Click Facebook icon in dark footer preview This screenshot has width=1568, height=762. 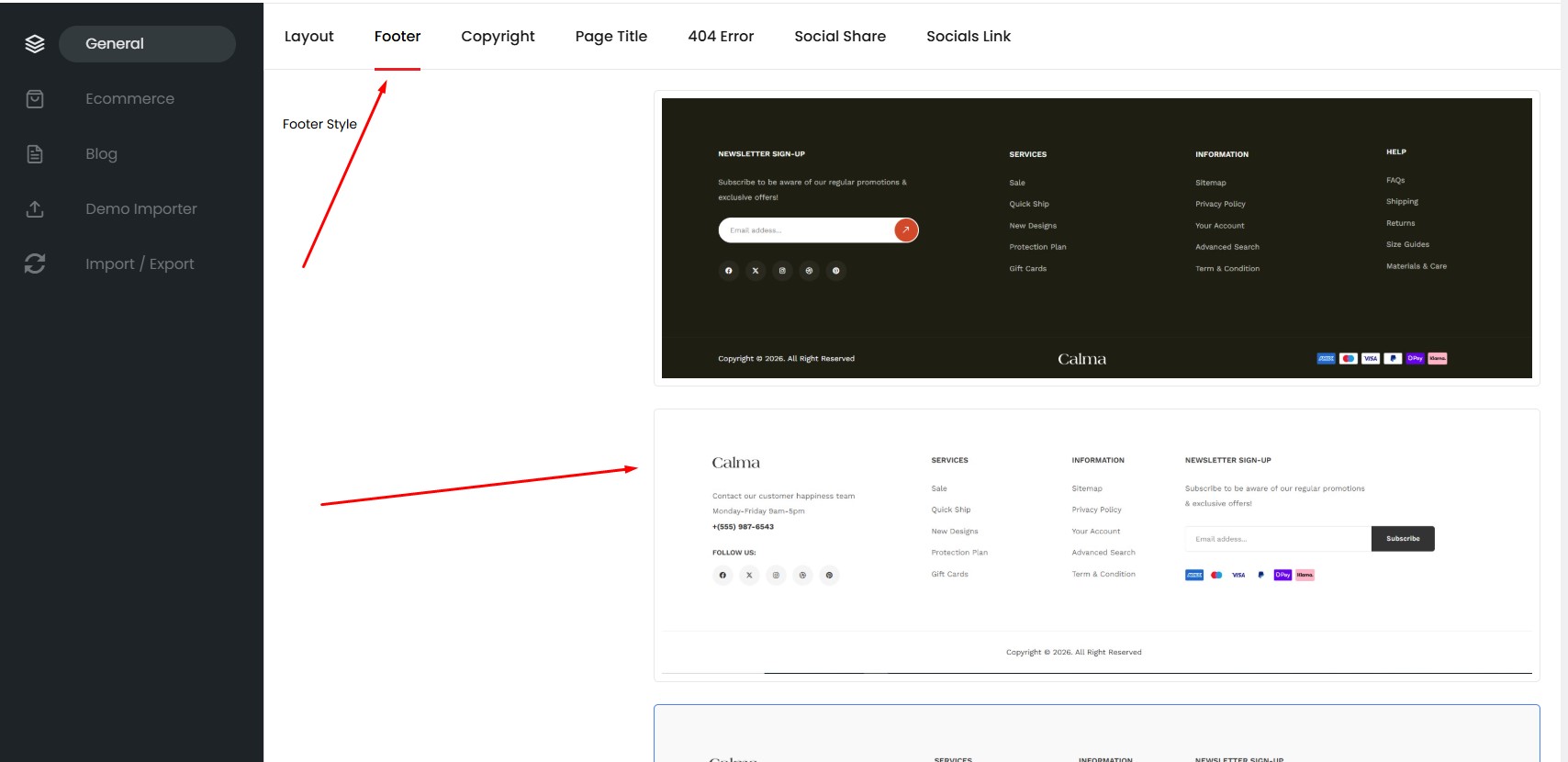coord(729,271)
